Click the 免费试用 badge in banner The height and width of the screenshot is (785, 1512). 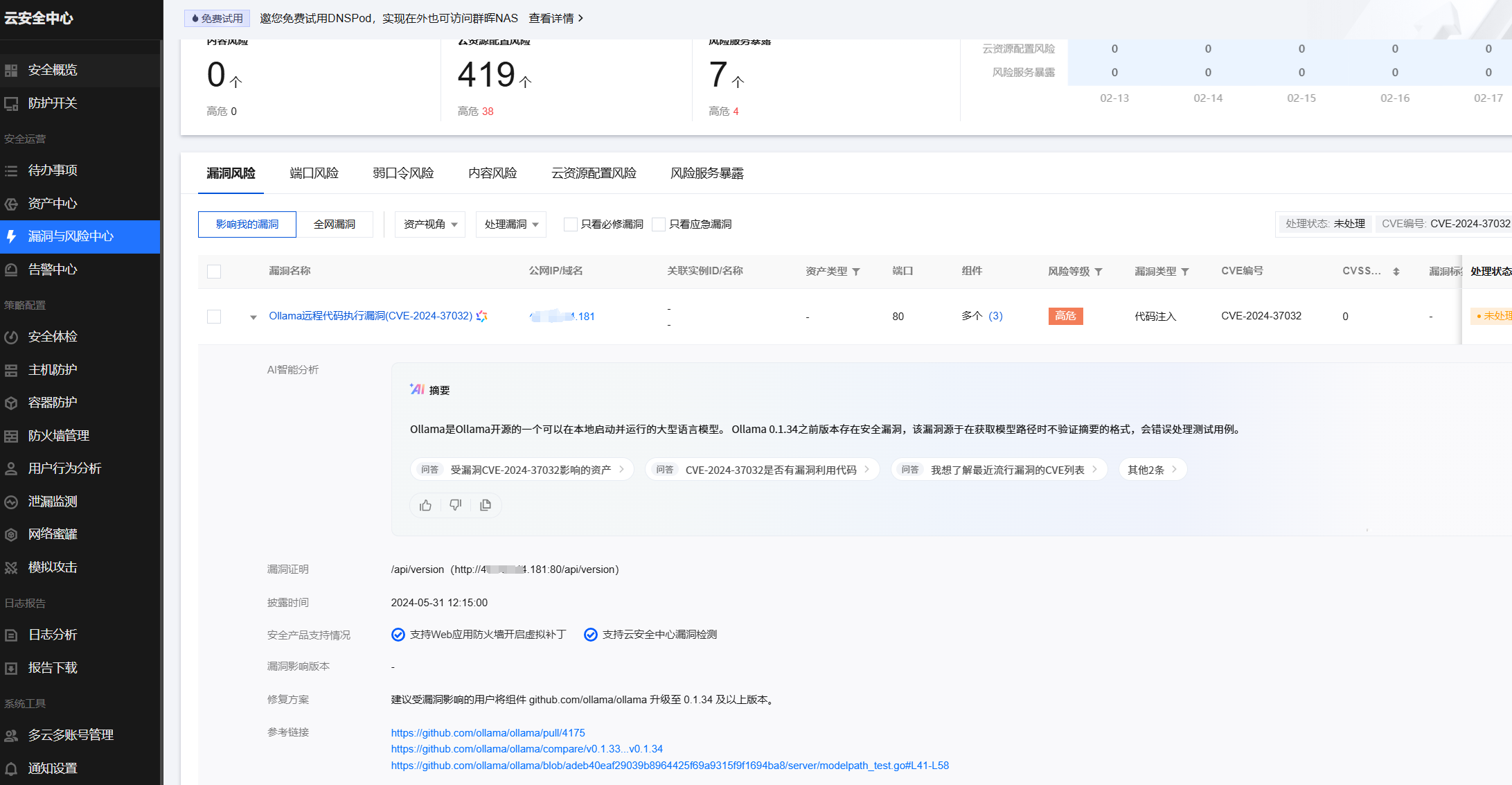click(217, 19)
